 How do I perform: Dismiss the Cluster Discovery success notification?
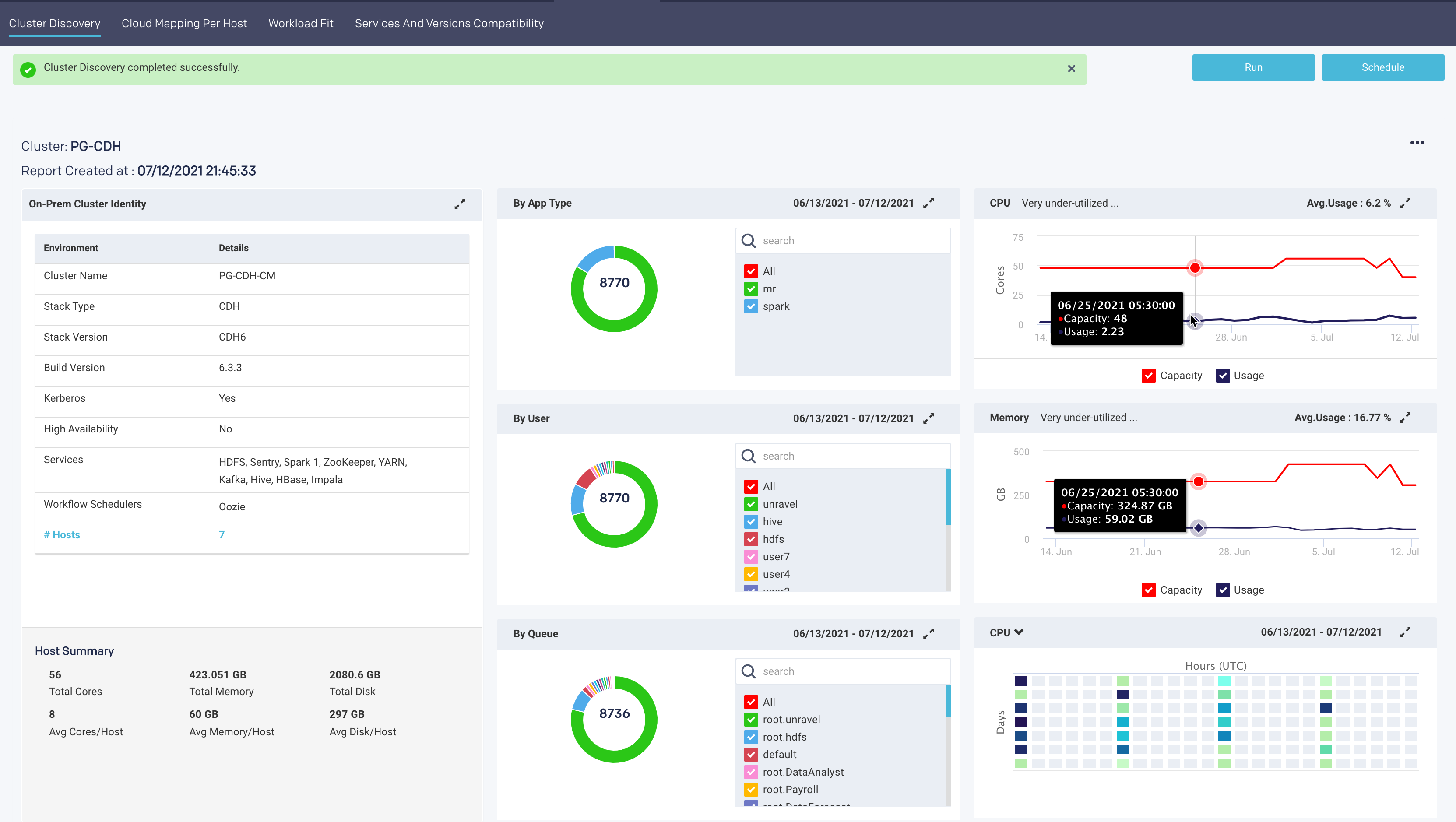[1072, 68]
